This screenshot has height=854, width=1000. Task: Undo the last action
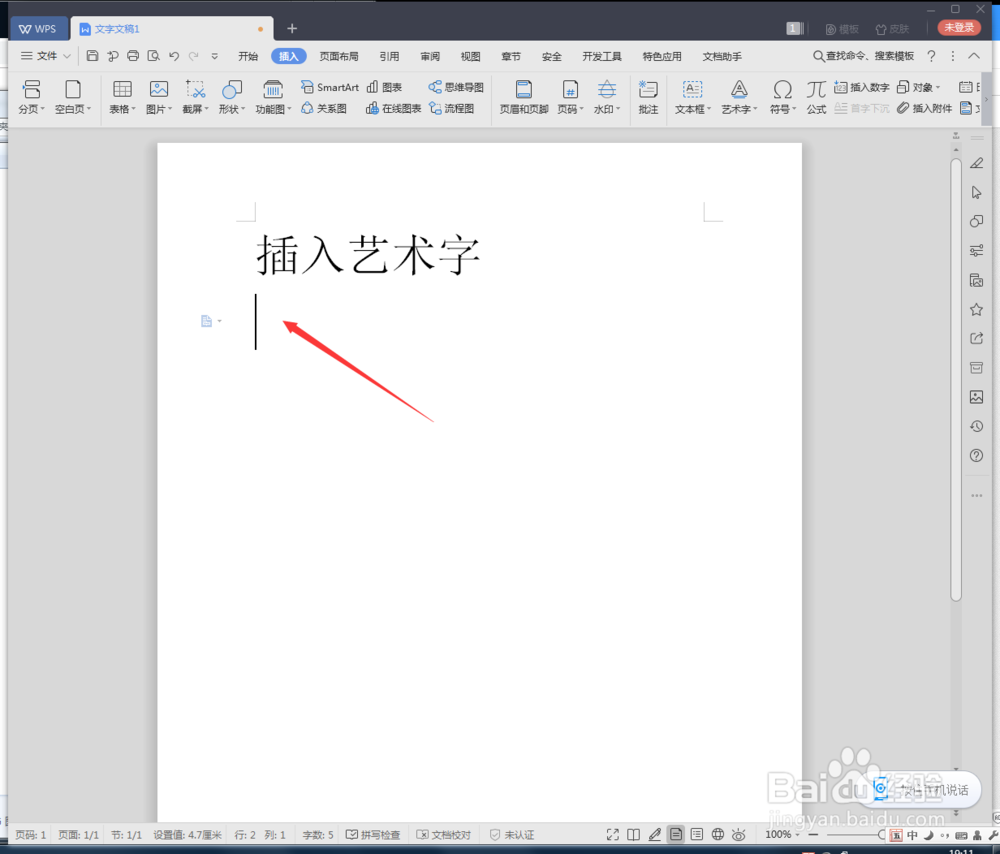(x=173, y=56)
